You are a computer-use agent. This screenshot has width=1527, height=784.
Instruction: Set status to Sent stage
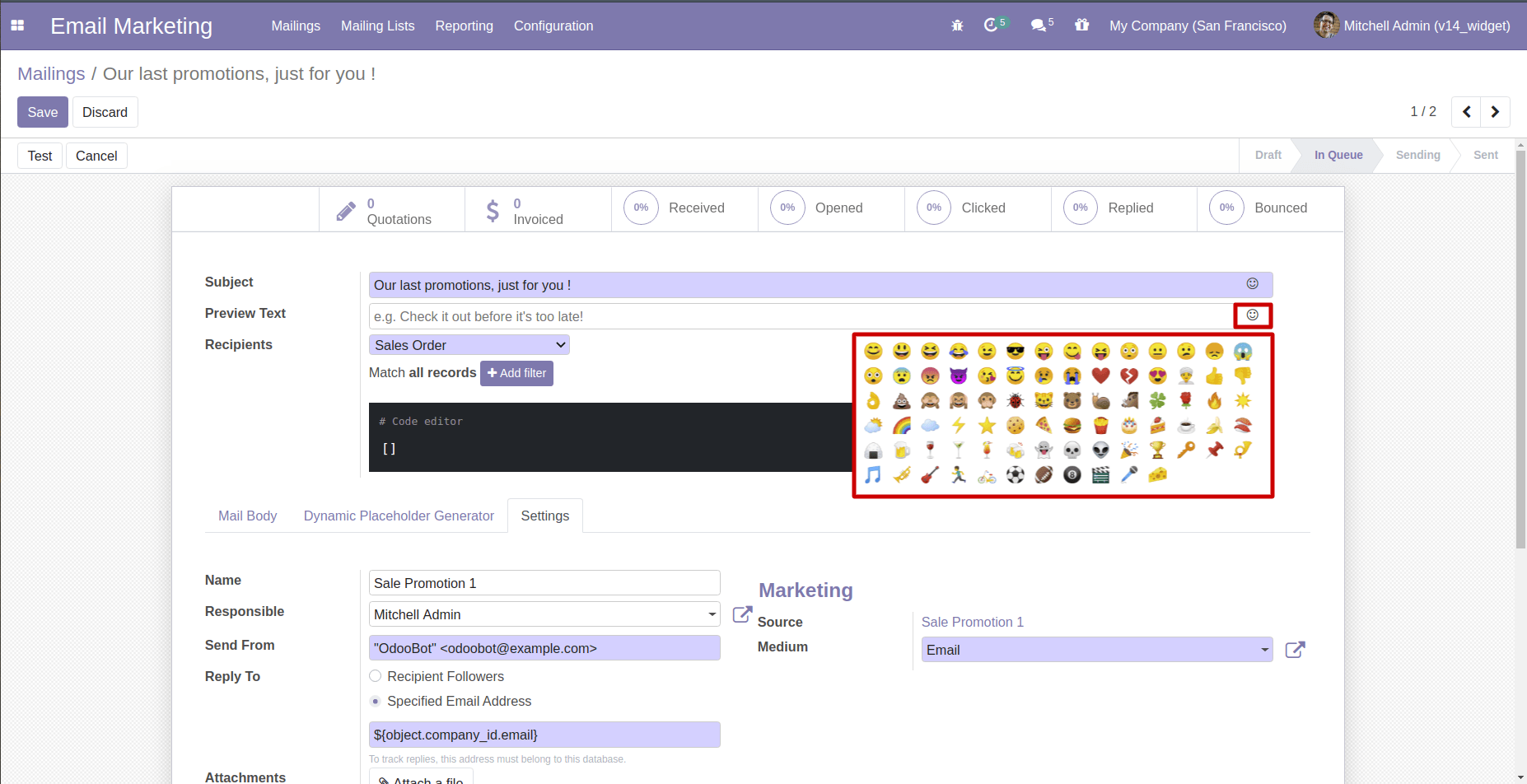pyautogui.click(x=1485, y=155)
